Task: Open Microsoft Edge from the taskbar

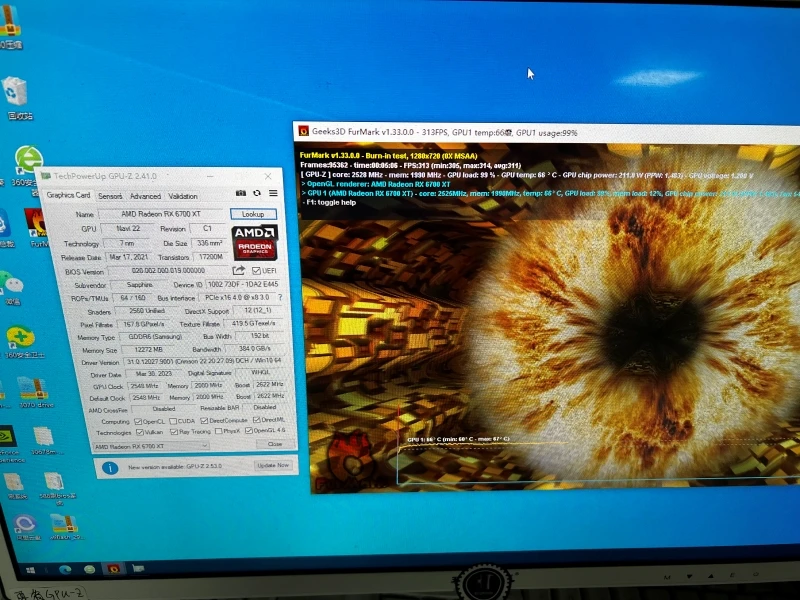Action: [x=65, y=569]
